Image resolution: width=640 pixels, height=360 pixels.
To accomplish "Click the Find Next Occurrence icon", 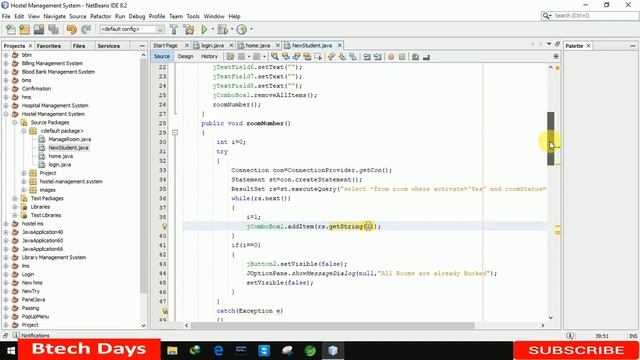I will point(297,57).
